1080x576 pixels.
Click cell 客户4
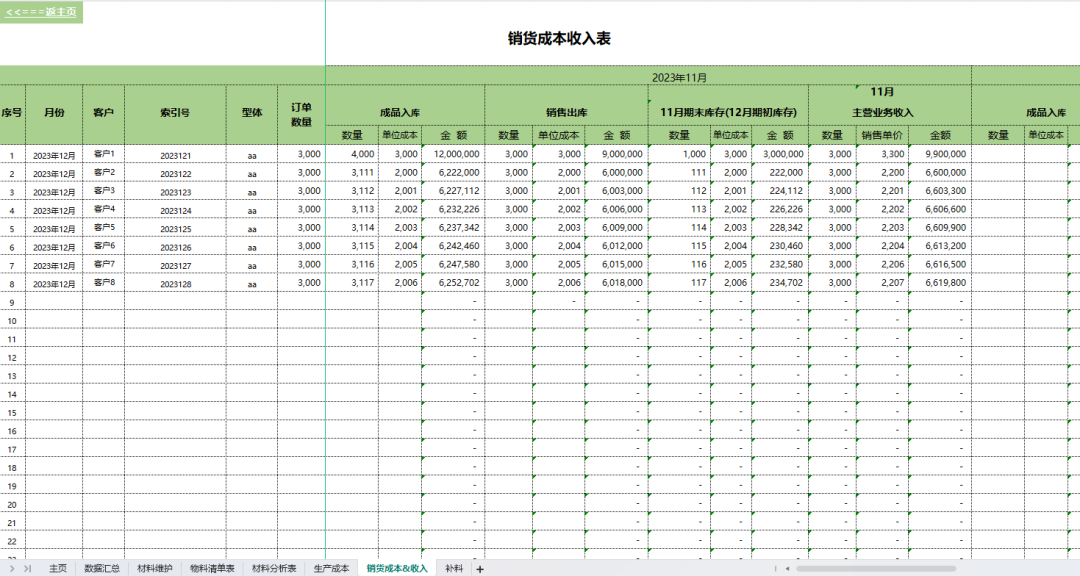[x=104, y=209]
